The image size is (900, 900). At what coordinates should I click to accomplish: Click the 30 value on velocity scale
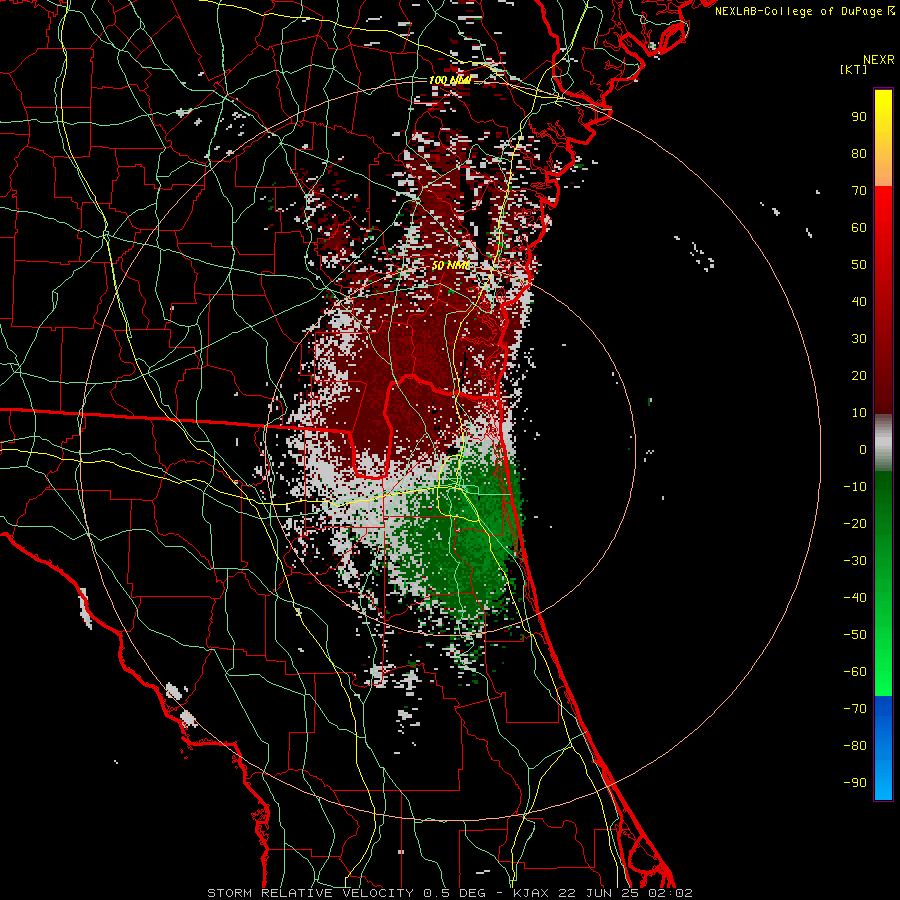click(859, 339)
